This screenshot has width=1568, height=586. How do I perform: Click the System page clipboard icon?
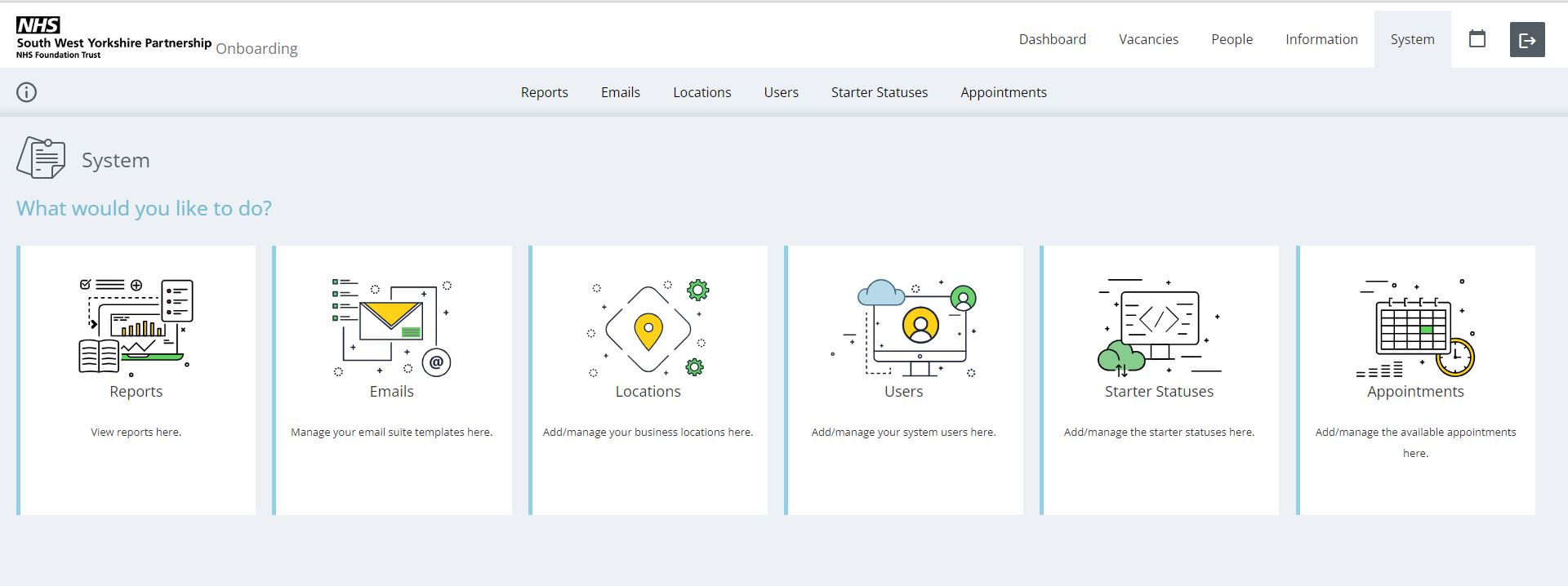tap(41, 158)
